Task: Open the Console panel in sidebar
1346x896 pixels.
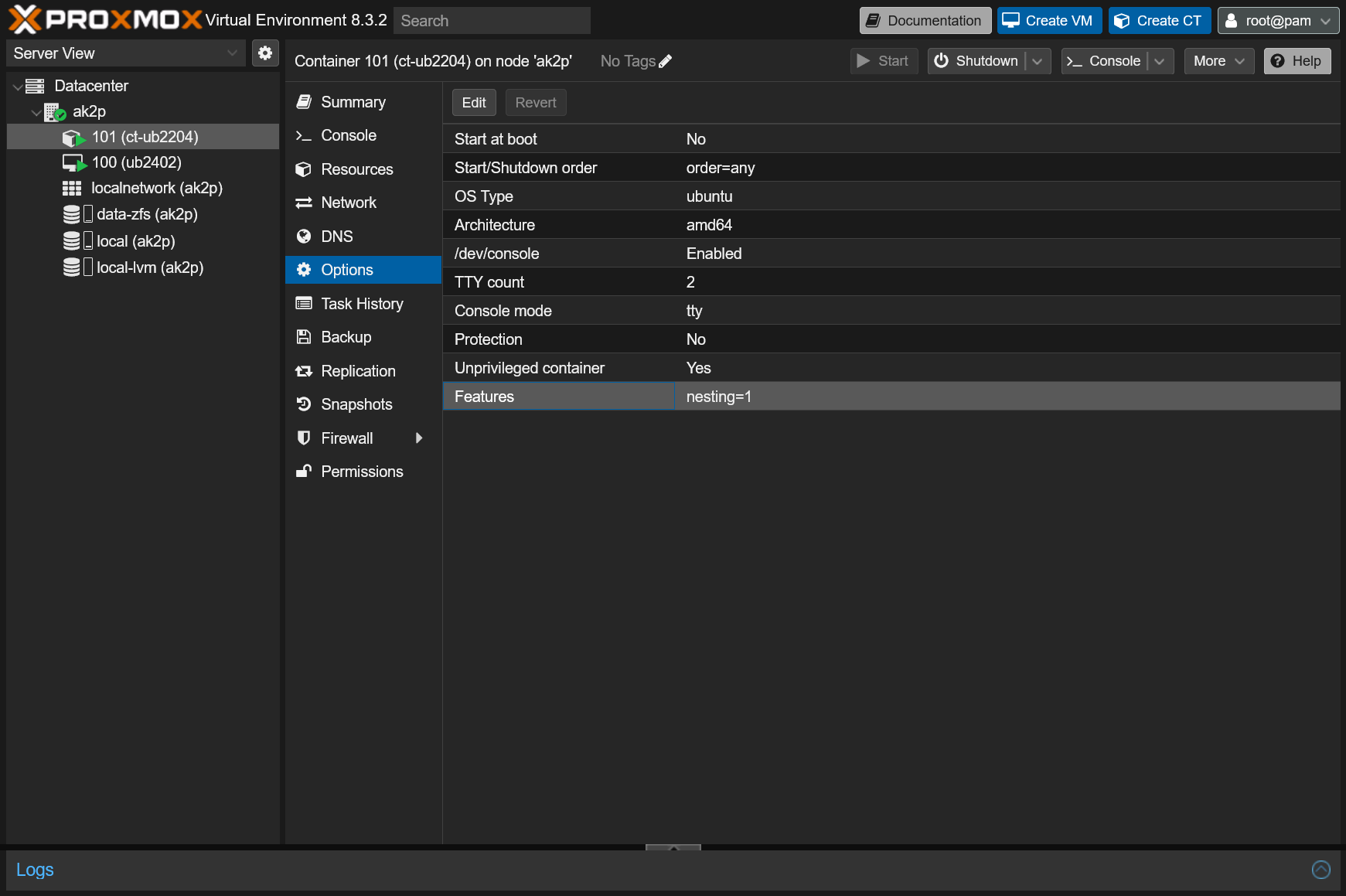Action: (348, 135)
